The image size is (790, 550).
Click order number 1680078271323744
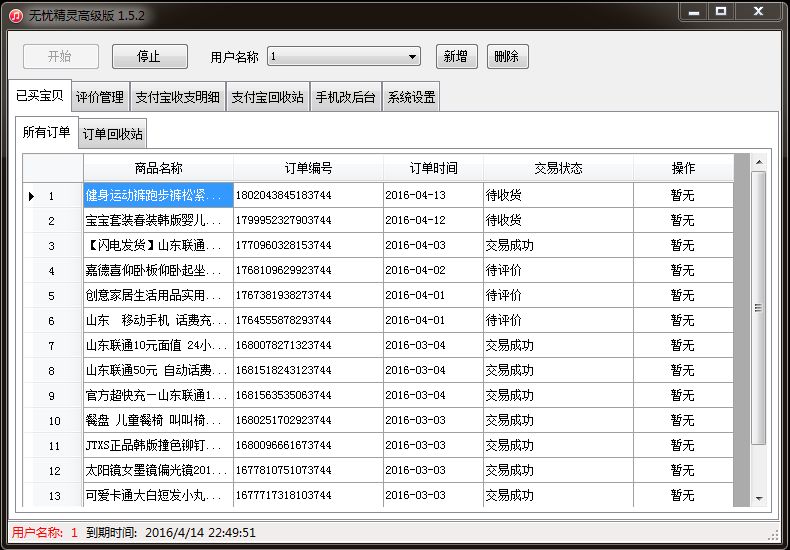pyautogui.click(x=308, y=346)
